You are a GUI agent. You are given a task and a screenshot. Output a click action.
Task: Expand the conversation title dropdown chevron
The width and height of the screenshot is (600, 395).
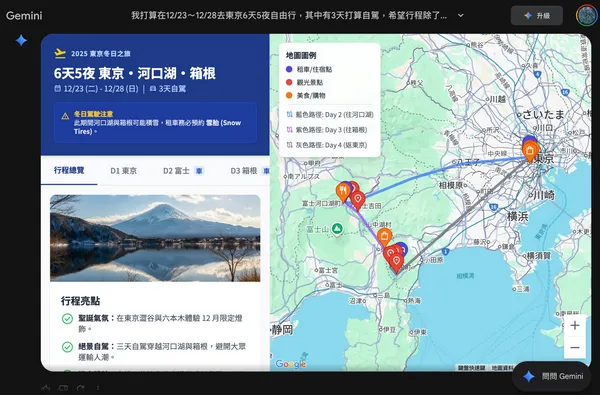click(x=461, y=16)
